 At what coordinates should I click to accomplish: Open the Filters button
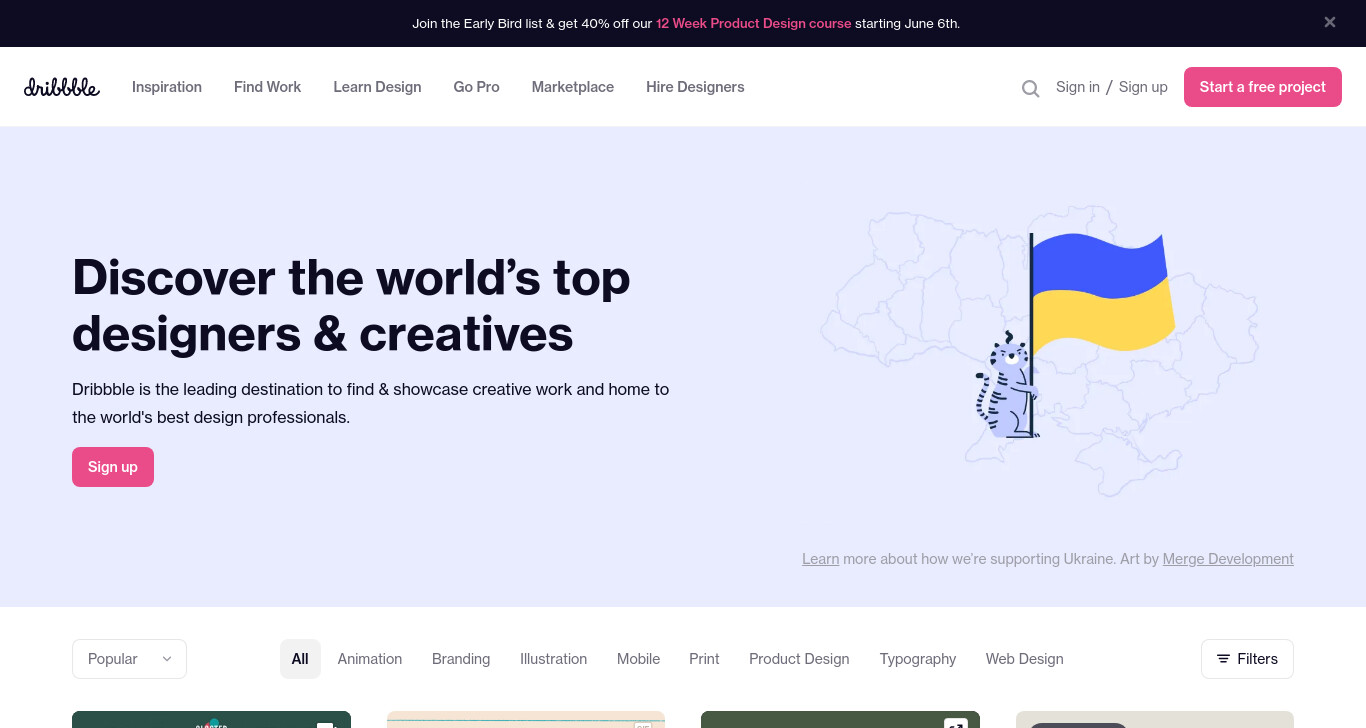click(1247, 659)
